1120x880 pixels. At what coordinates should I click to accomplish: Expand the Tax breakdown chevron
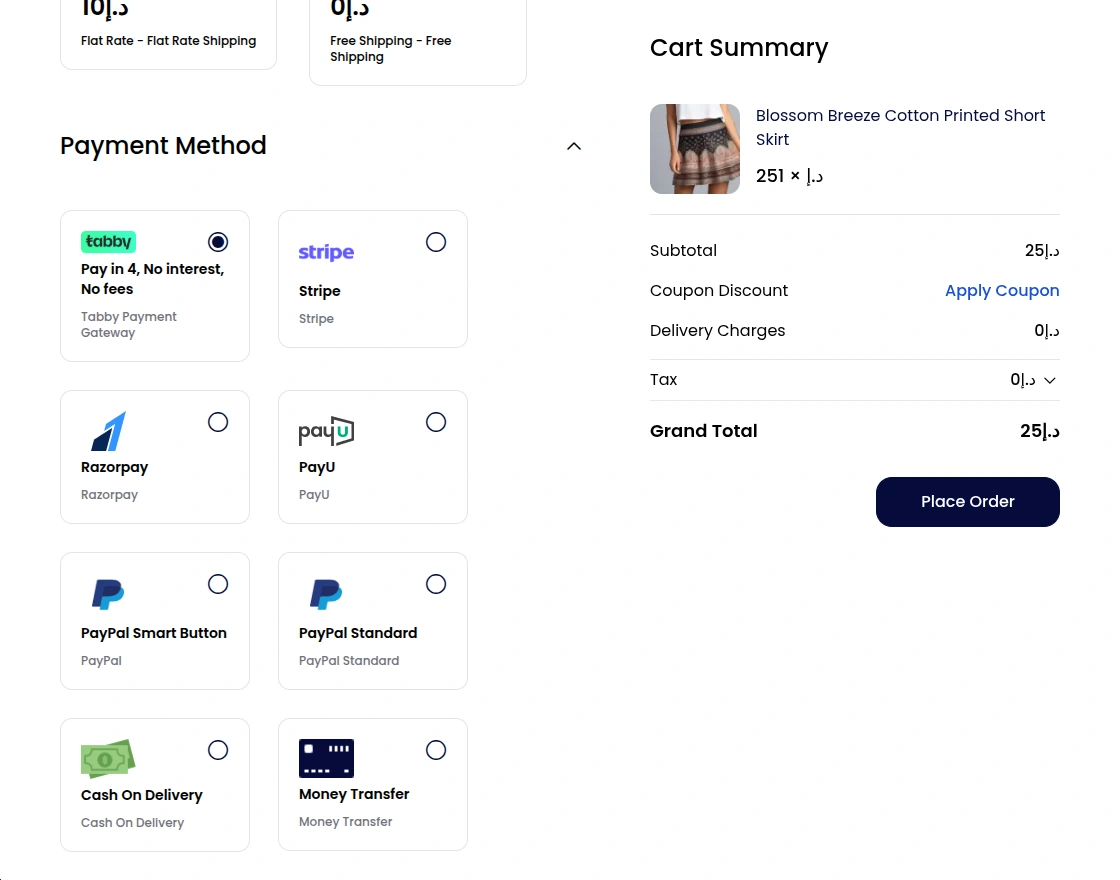click(1049, 381)
